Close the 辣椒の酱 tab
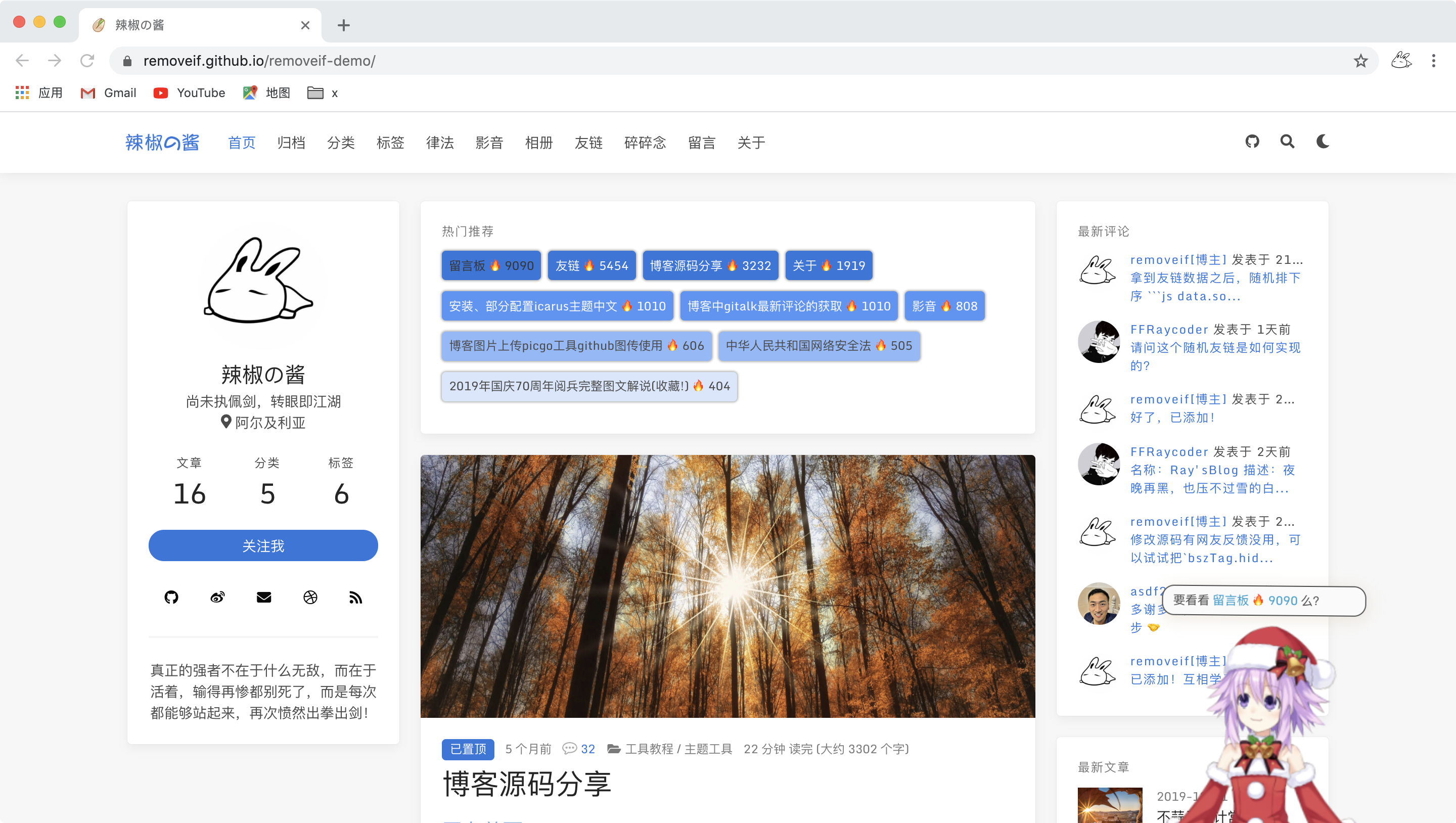The width and height of the screenshot is (1456, 823). tap(305, 25)
